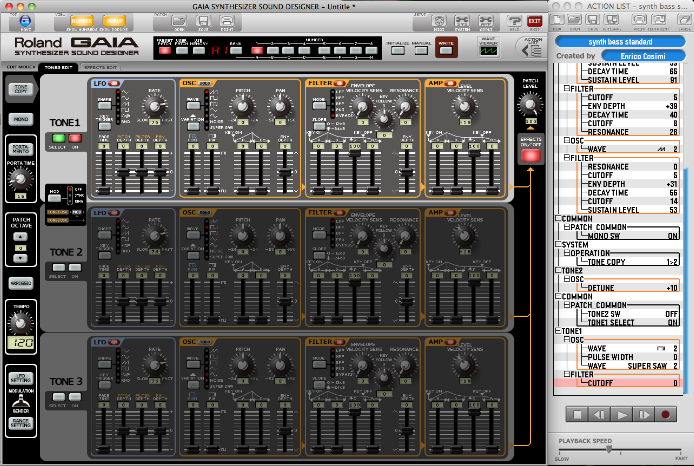Toggle the red Effects On/Off button
694x466 pixels.
(x=530, y=155)
